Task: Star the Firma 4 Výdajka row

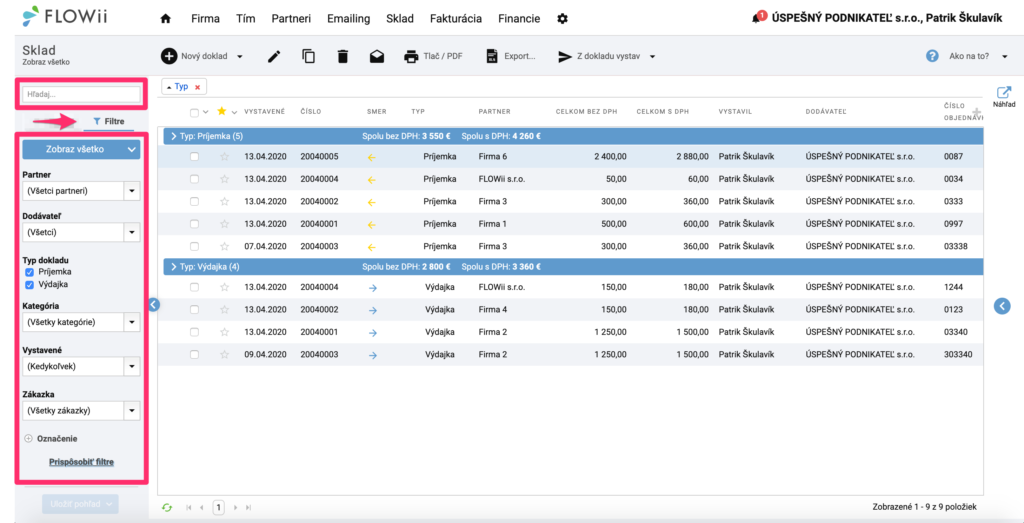Action: [225, 309]
